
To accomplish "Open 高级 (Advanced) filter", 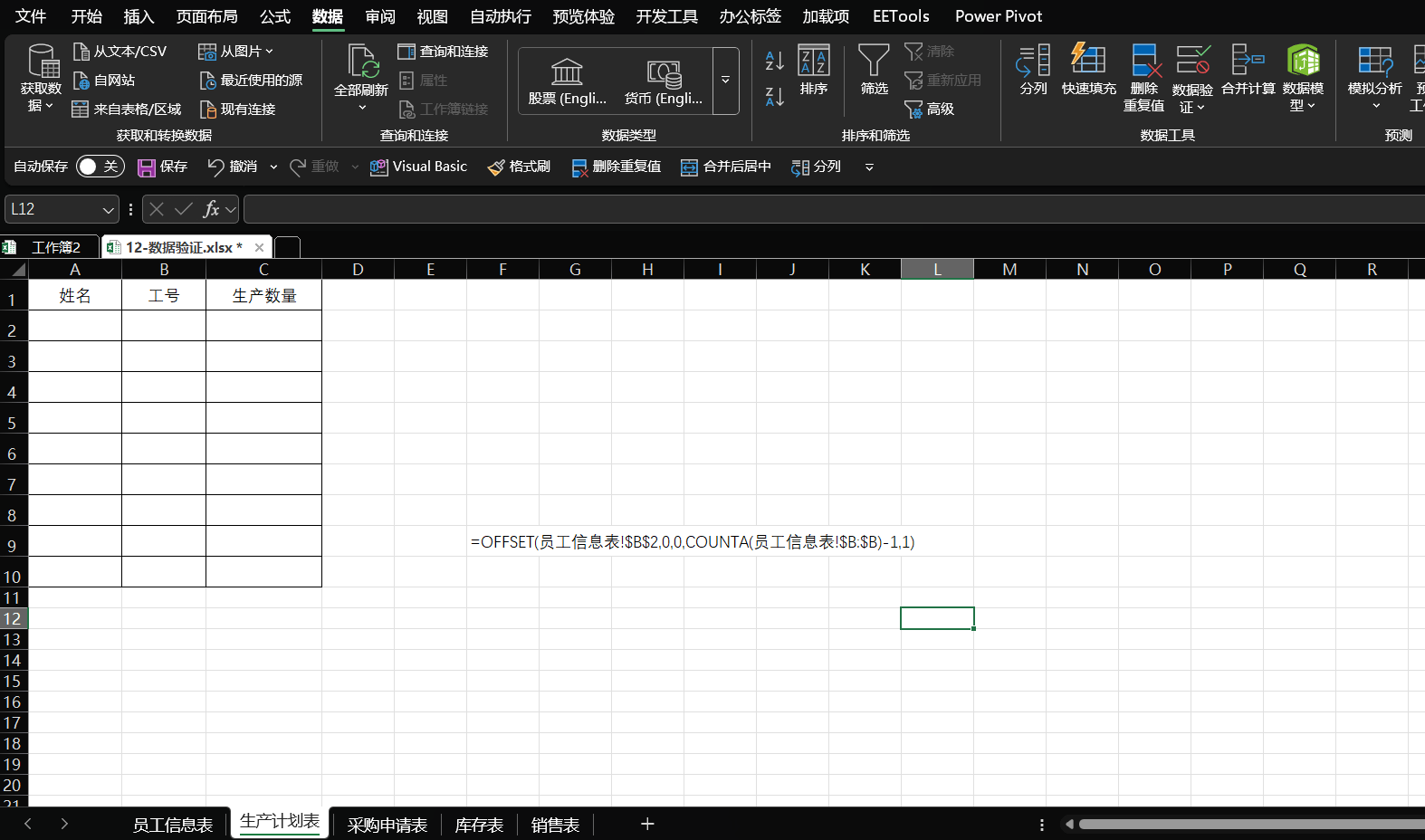I will (x=930, y=110).
